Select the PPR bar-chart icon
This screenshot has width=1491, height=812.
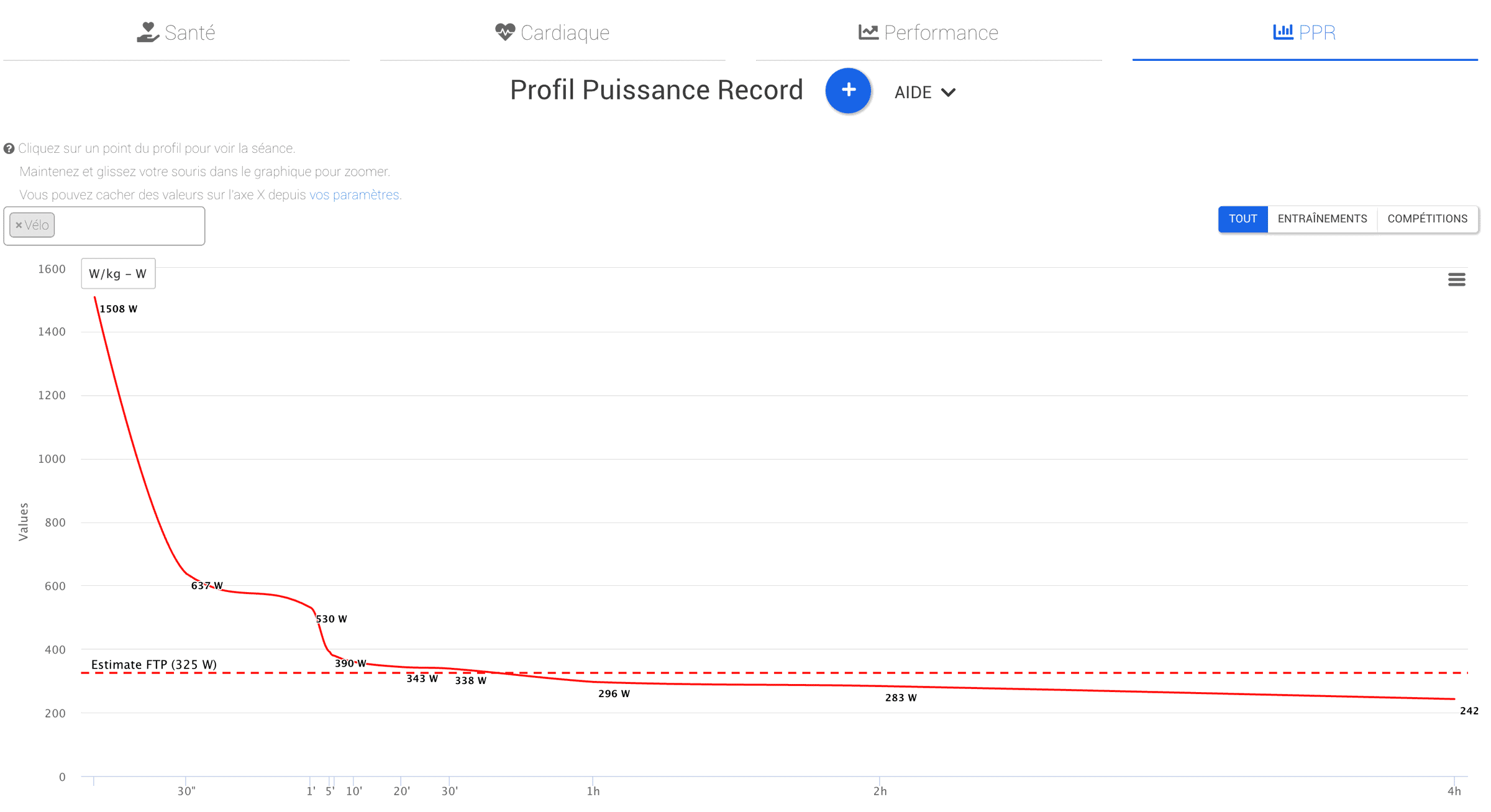pyautogui.click(x=1284, y=31)
